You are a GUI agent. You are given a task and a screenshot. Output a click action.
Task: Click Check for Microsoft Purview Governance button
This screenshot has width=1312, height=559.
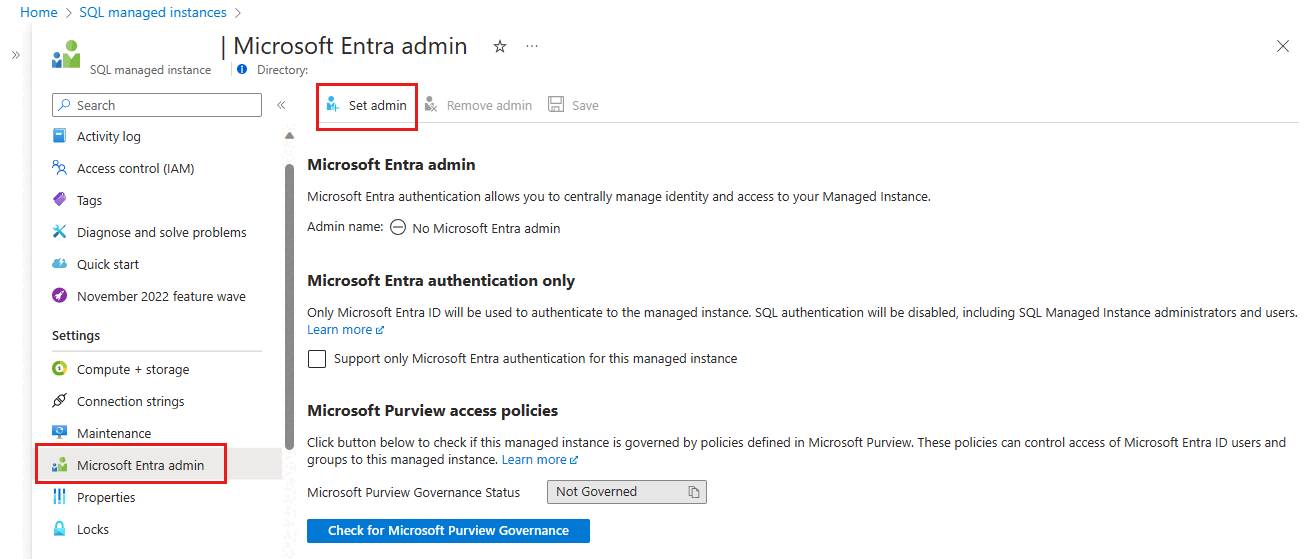448,531
